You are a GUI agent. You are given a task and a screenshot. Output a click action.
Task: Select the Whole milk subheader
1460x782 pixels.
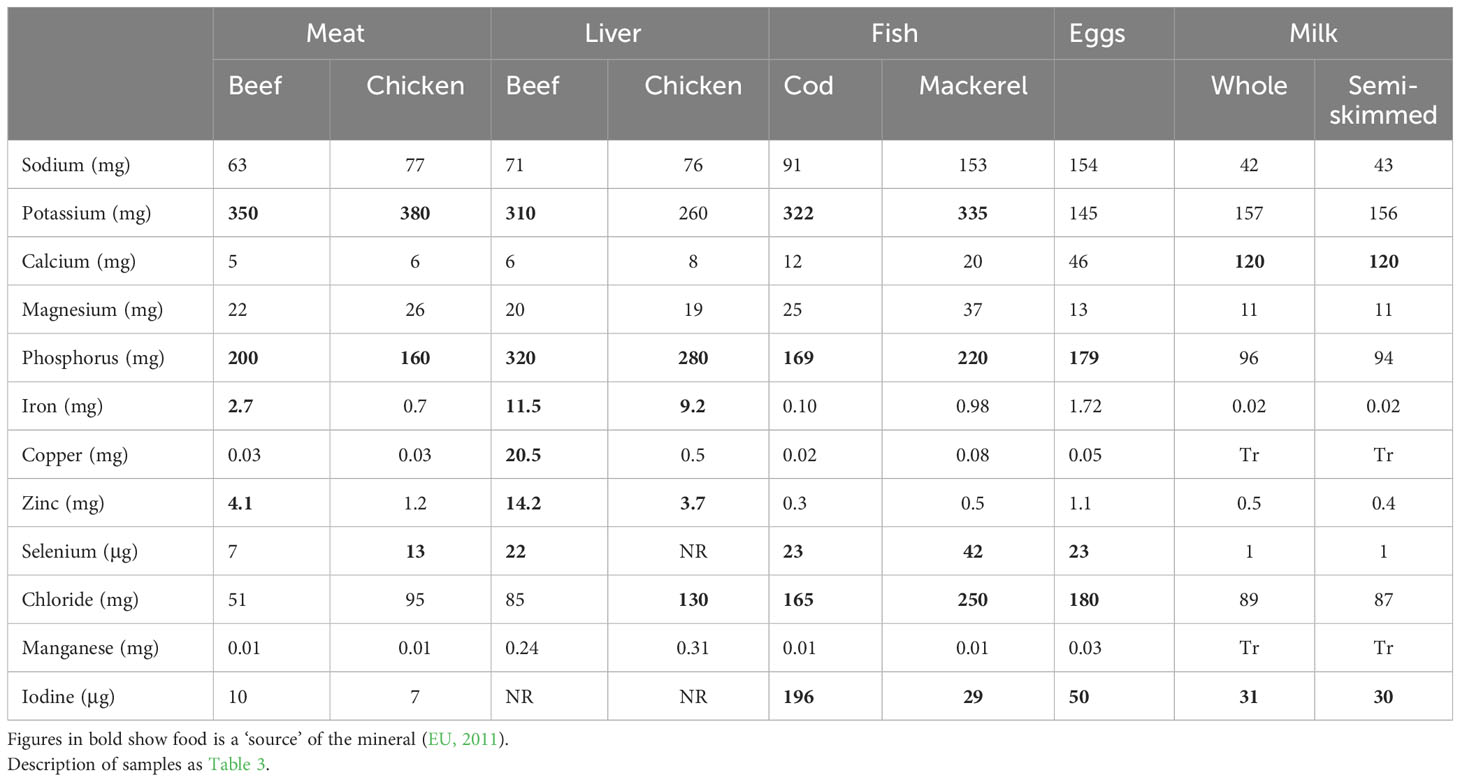[1249, 86]
